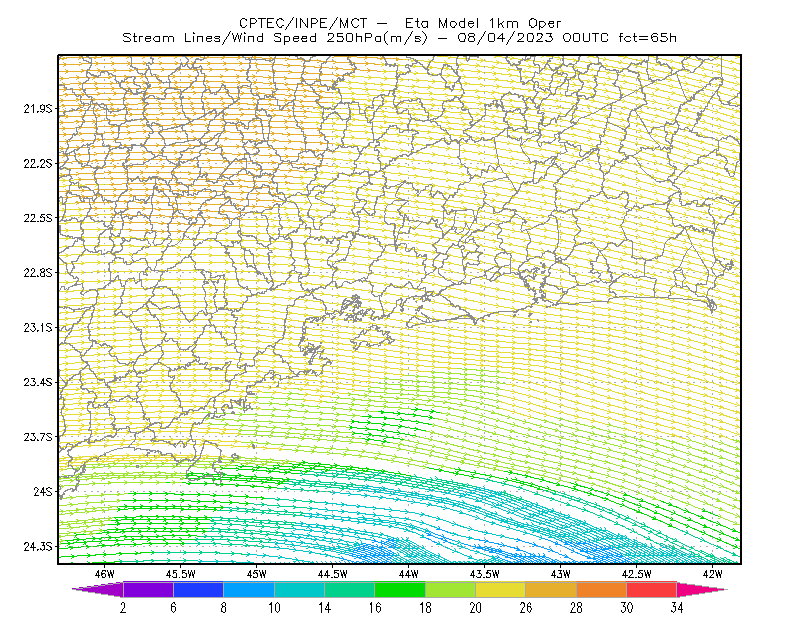Click the purple left arrow of colorbar
This screenshot has width=800, height=618.
pos(98,589)
